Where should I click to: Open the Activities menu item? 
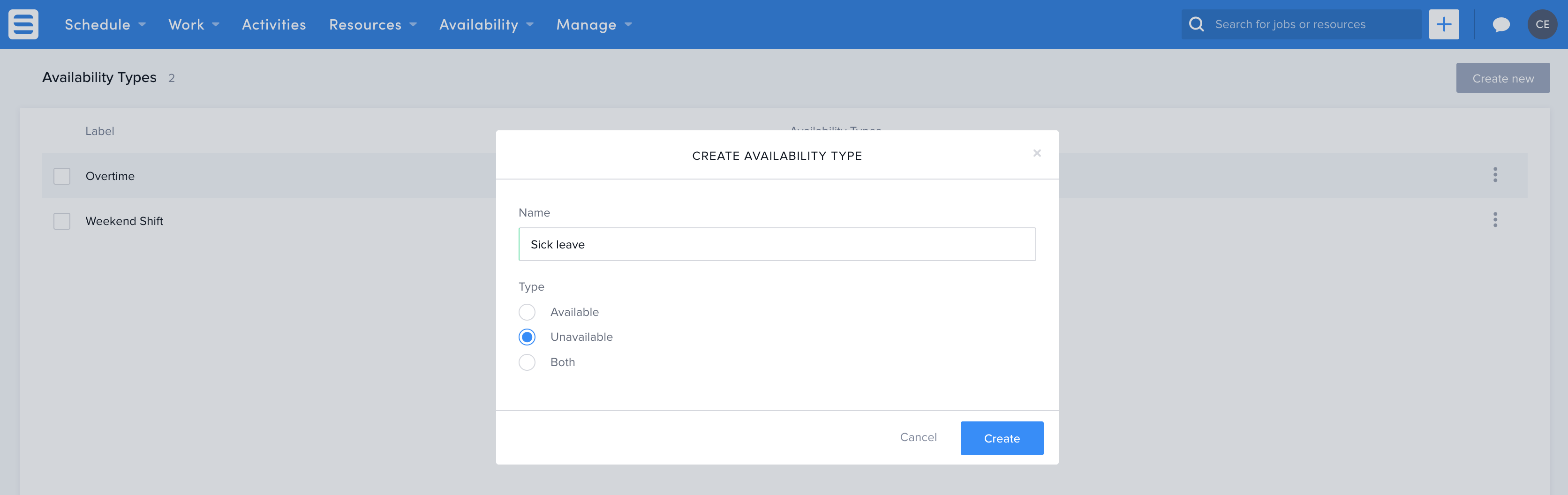274,24
